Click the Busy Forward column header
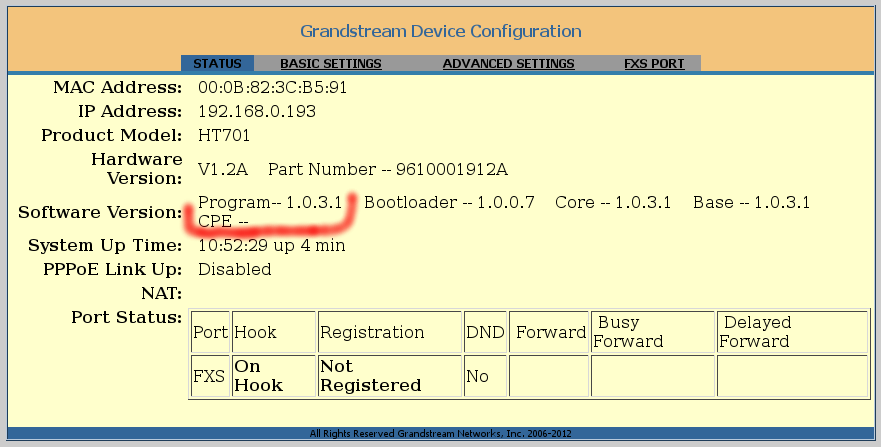 click(653, 332)
